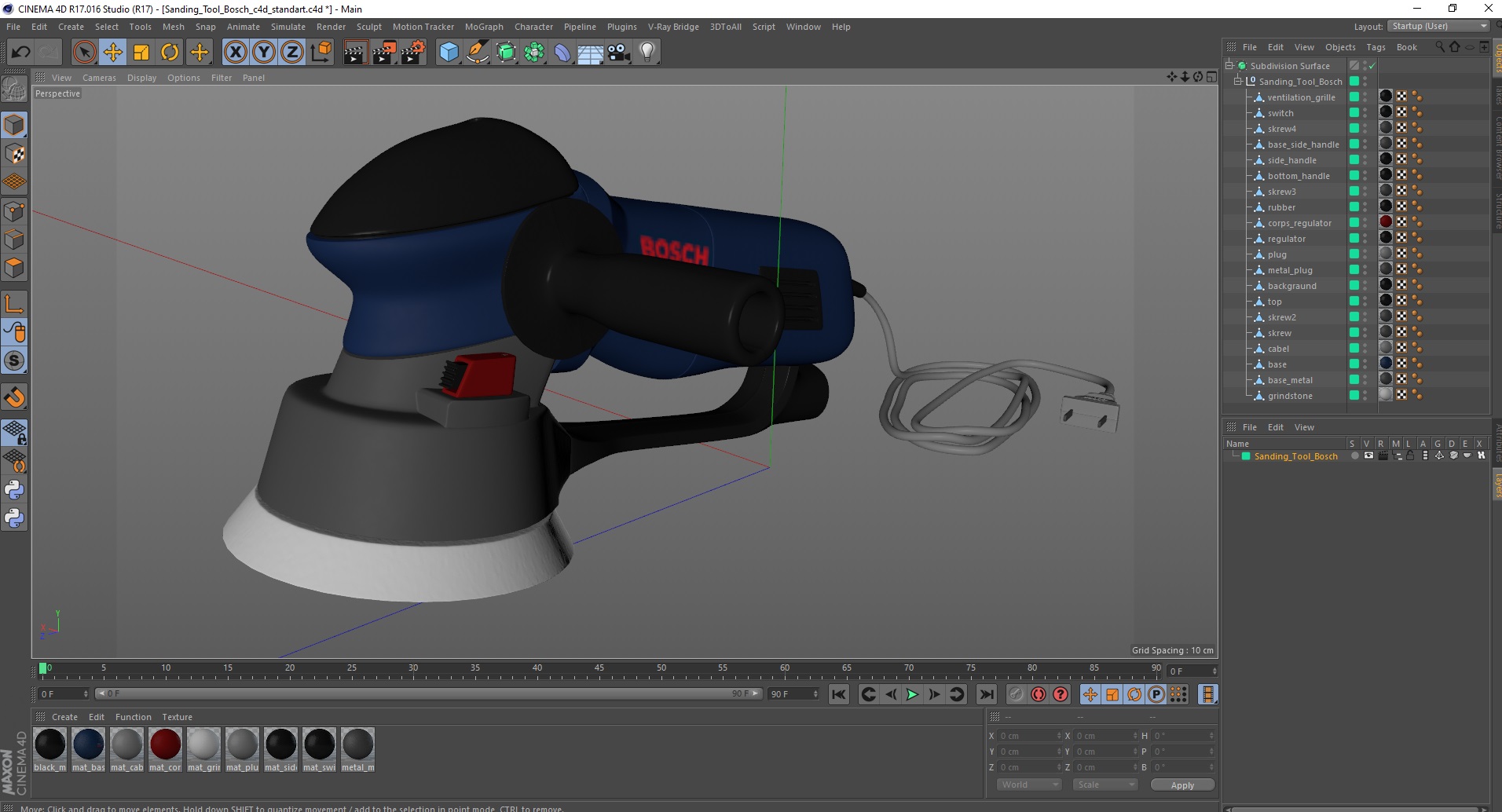The width and height of the screenshot is (1502, 812).
Task: Open Object manager Tags menu
Action: [1376, 47]
